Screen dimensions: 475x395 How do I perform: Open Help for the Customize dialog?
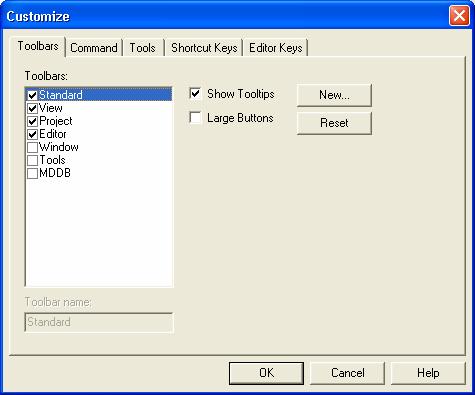pyautogui.click(x=428, y=373)
